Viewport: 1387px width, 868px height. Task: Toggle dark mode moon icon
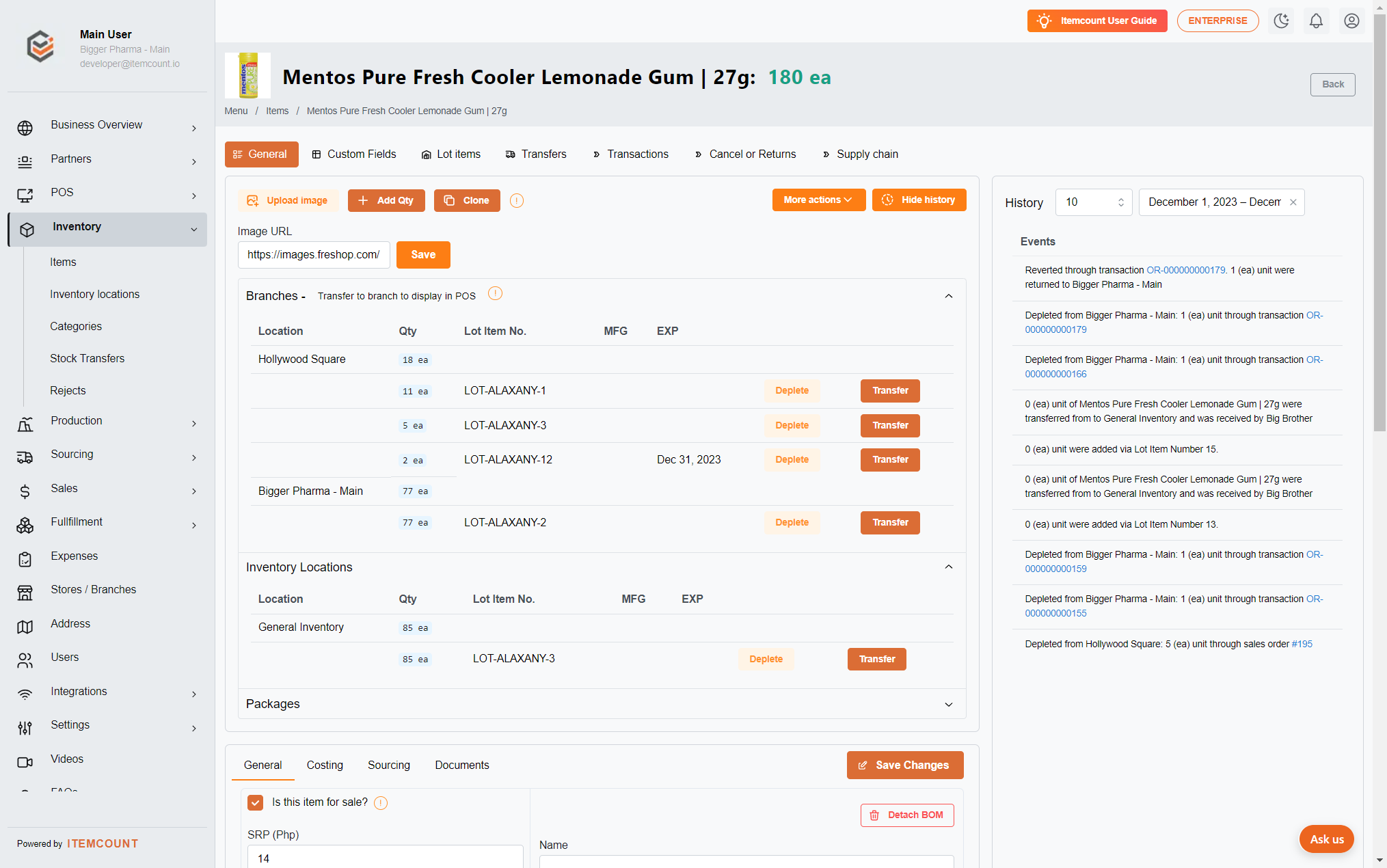pos(1281,21)
